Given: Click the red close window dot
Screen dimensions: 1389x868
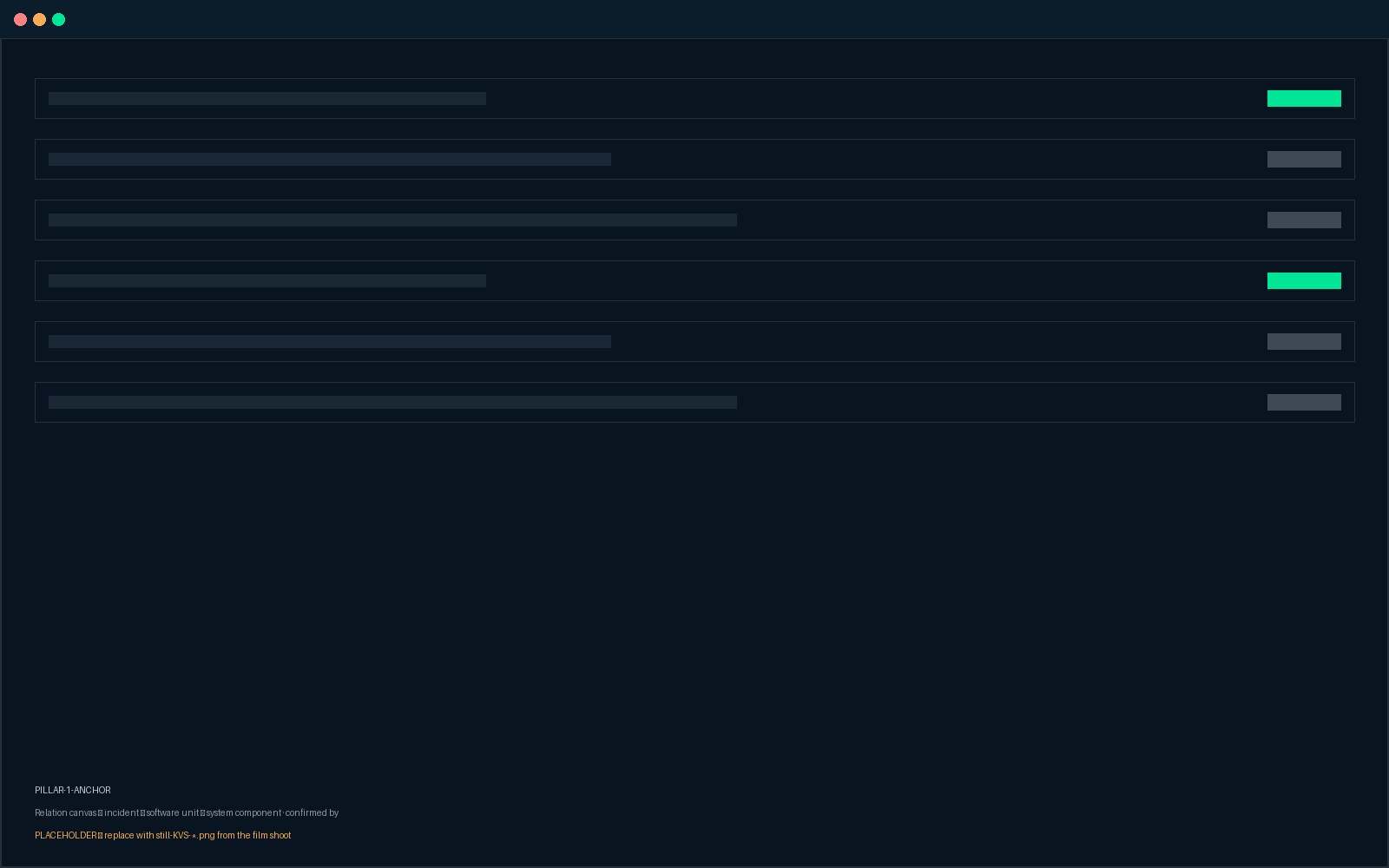Looking at the screenshot, I should pyautogui.click(x=20, y=19).
